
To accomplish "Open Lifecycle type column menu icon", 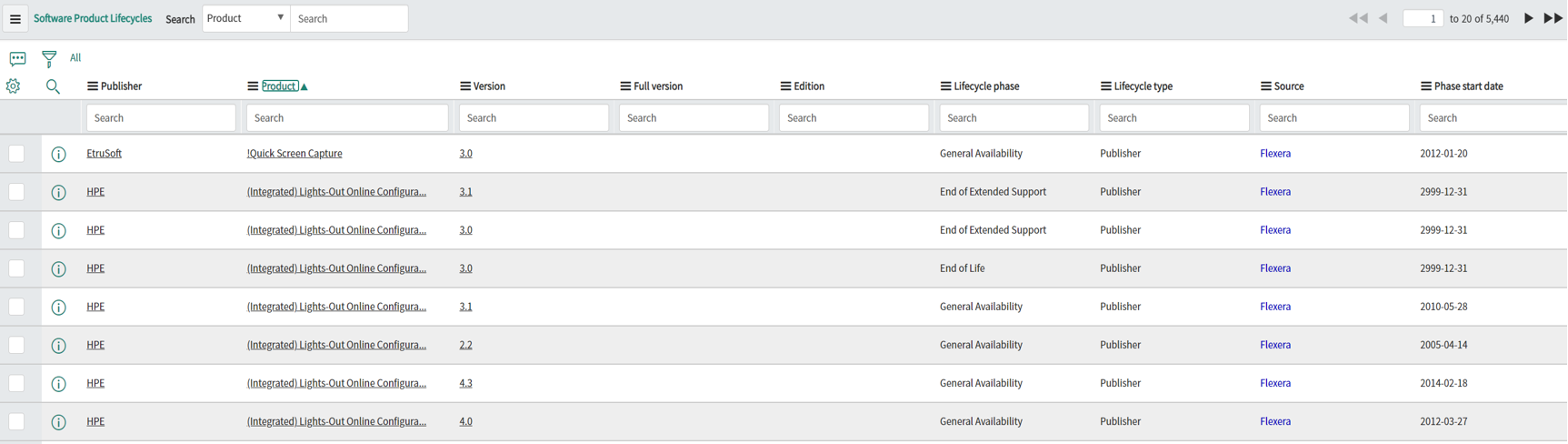I will [1105, 86].
